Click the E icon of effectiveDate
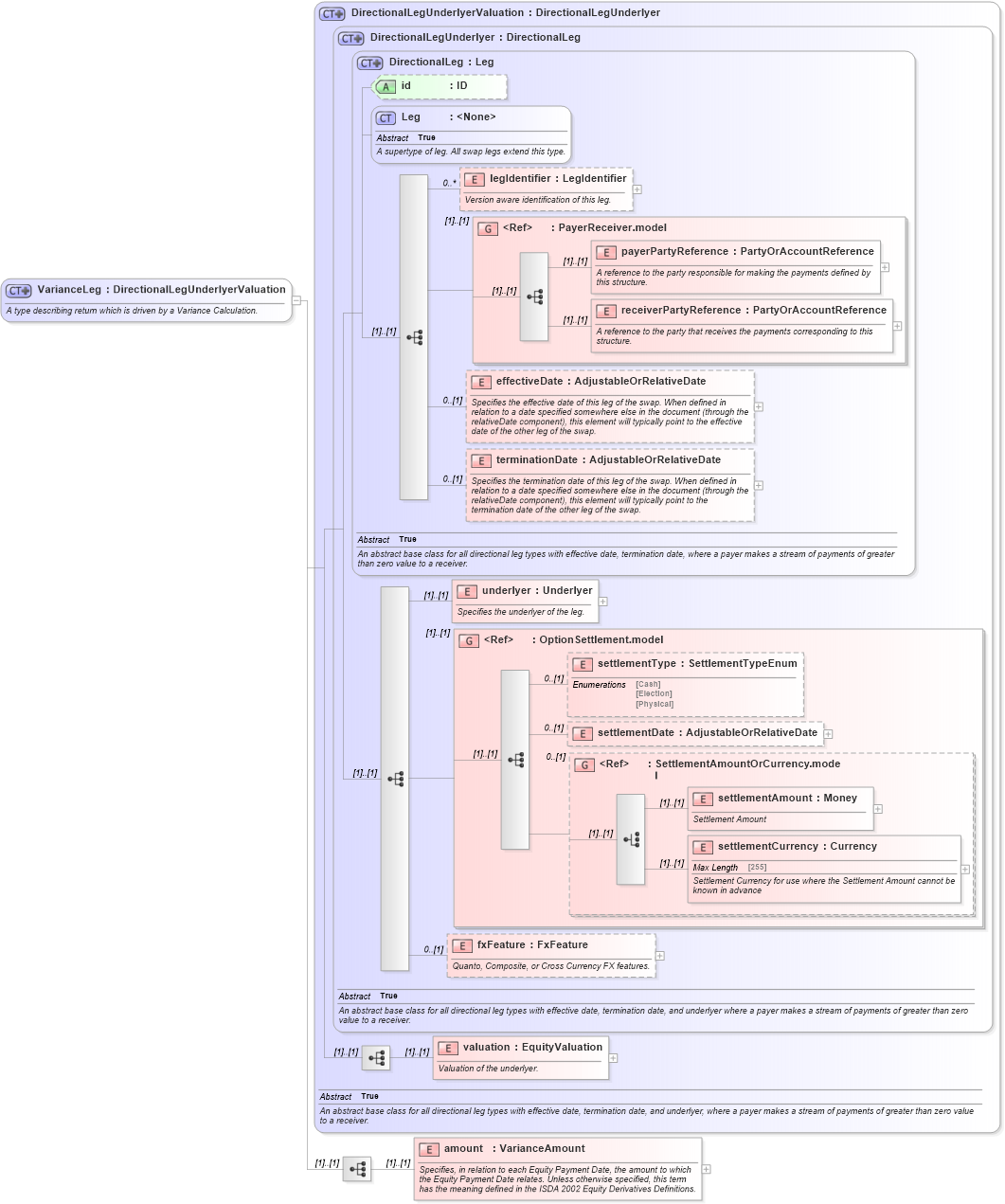This screenshot has width=1005, height=1204. 481,383
